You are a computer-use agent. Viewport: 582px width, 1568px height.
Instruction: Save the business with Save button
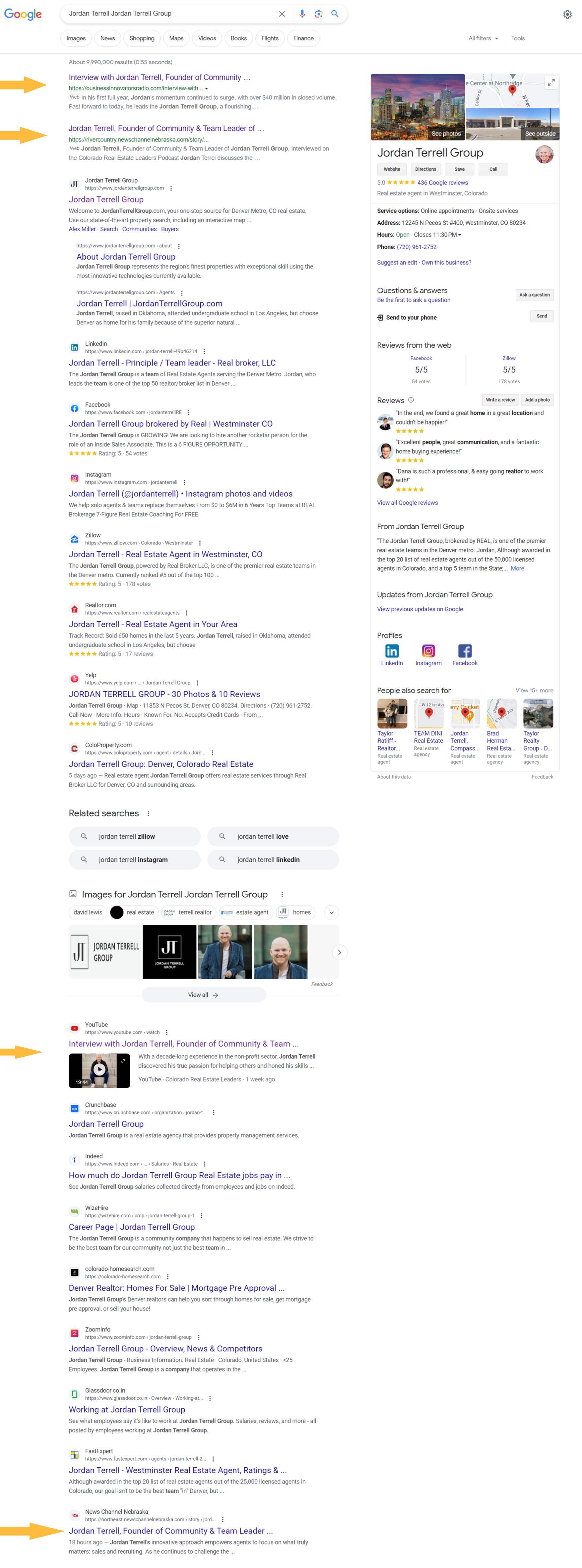tap(460, 169)
